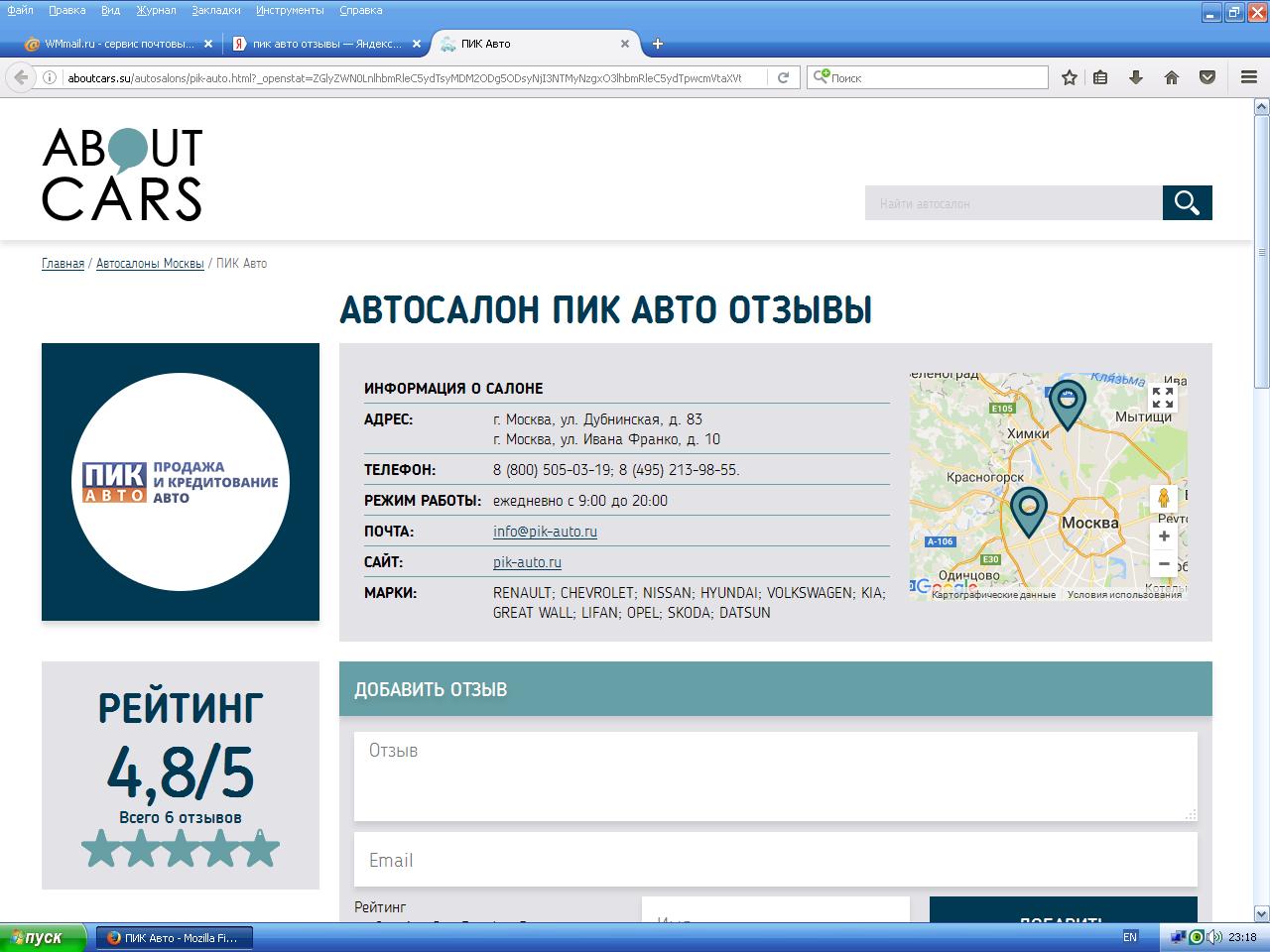Click the Найти автосалон search field
This screenshot has width=1270, height=952.
1014,203
